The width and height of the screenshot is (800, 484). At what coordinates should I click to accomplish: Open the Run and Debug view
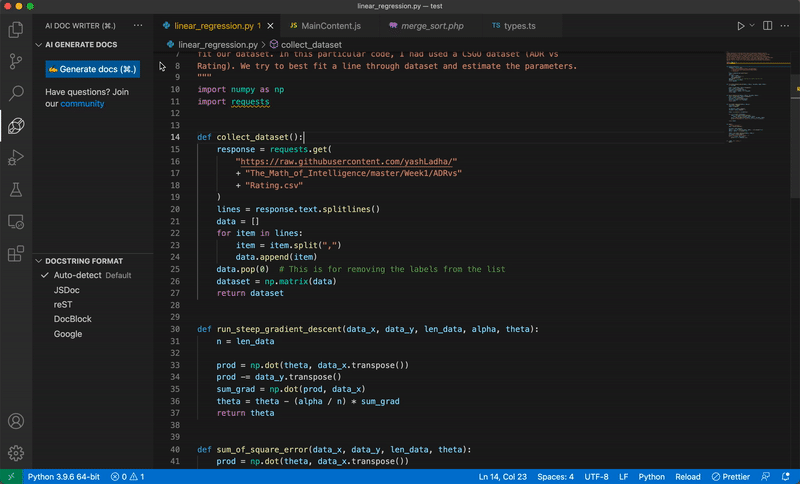click(16, 158)
